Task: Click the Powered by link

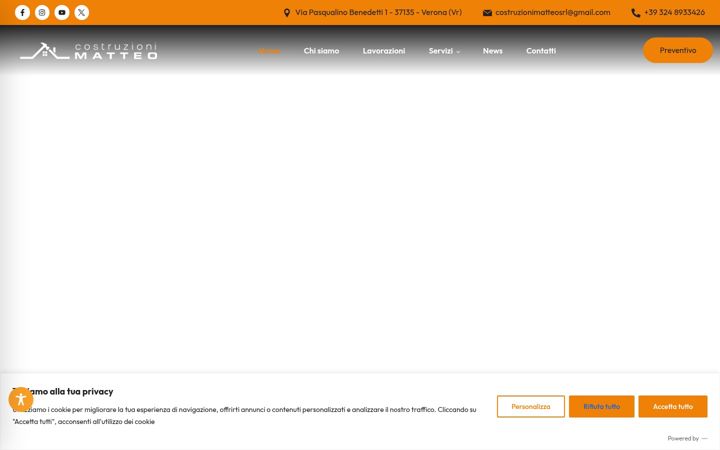Action: 687,439
